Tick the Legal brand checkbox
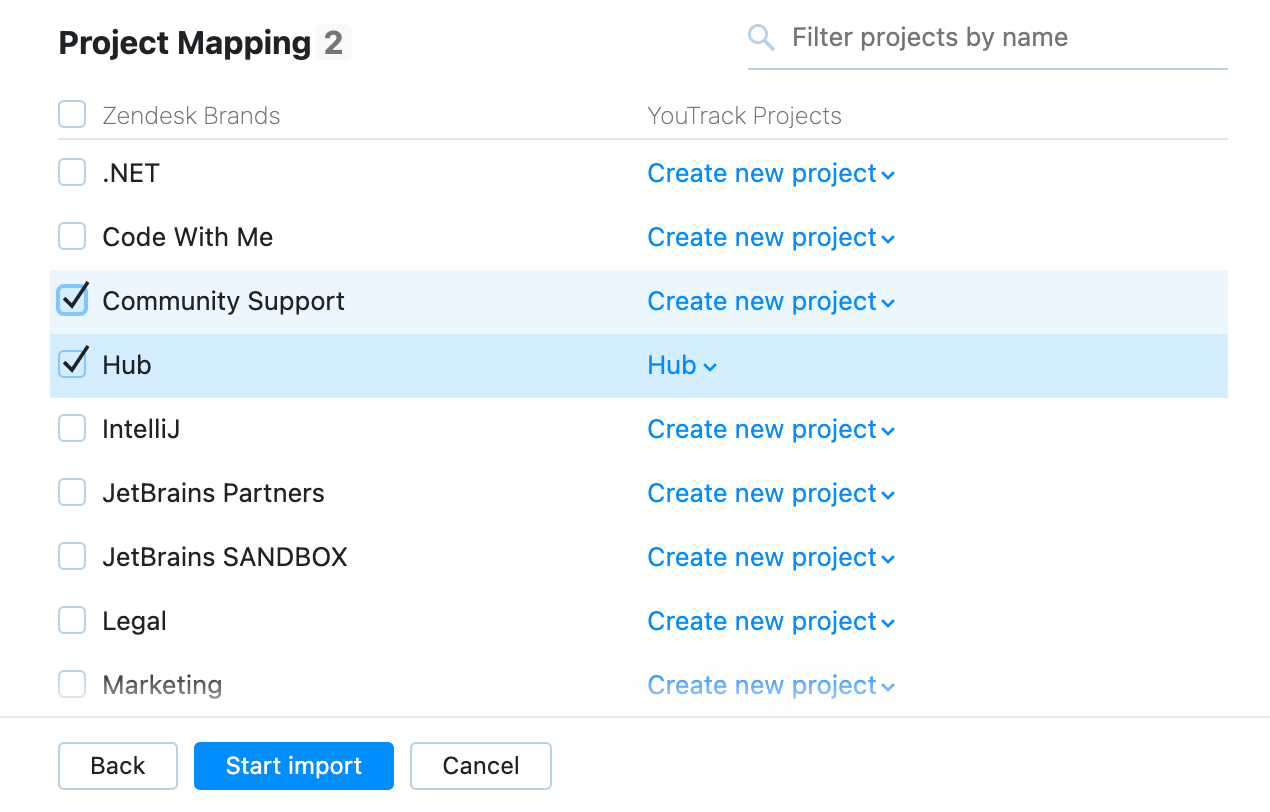This screenshot has height=812, width=1270. click(72, 621)
